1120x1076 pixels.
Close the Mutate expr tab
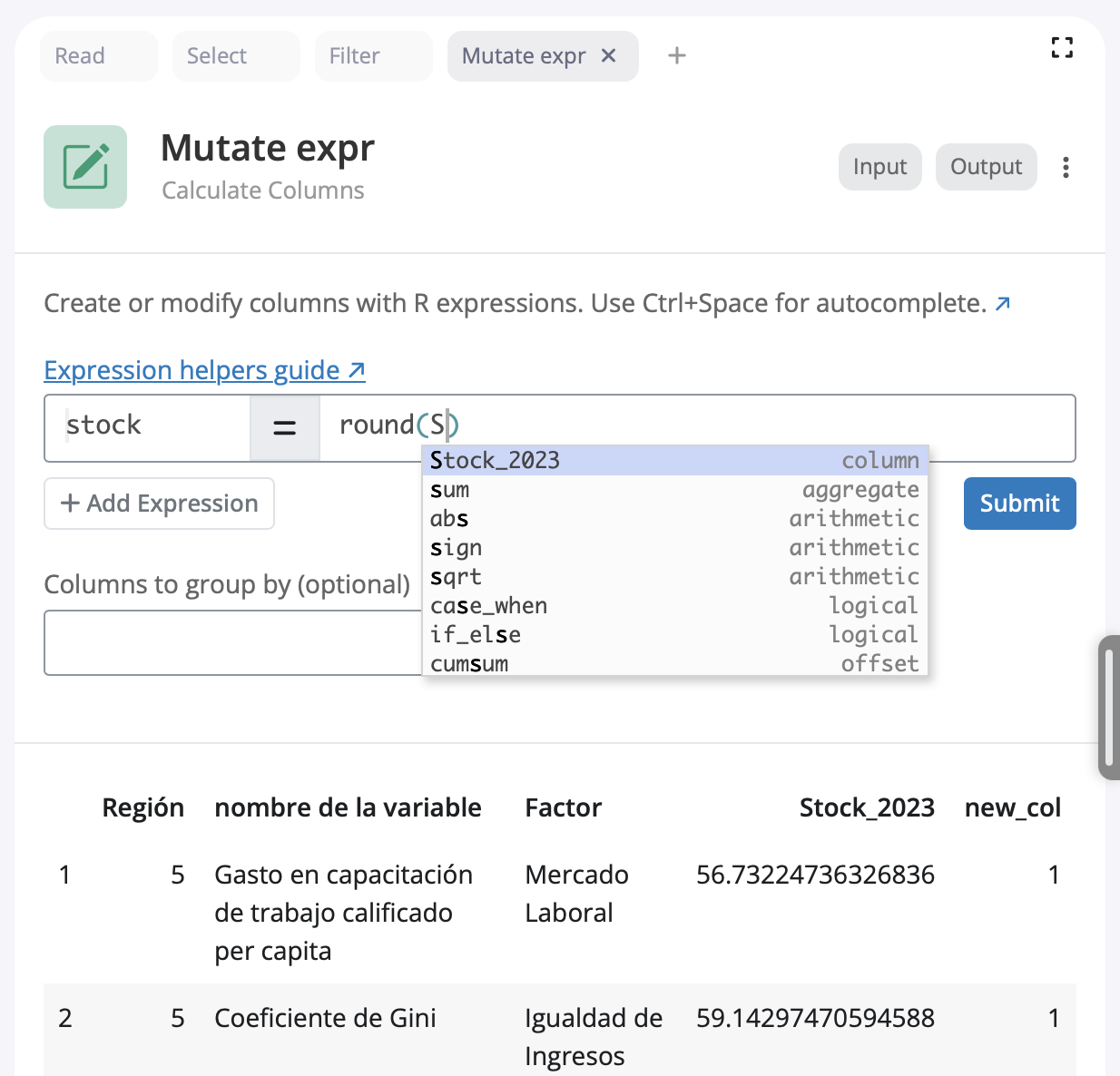609,56
